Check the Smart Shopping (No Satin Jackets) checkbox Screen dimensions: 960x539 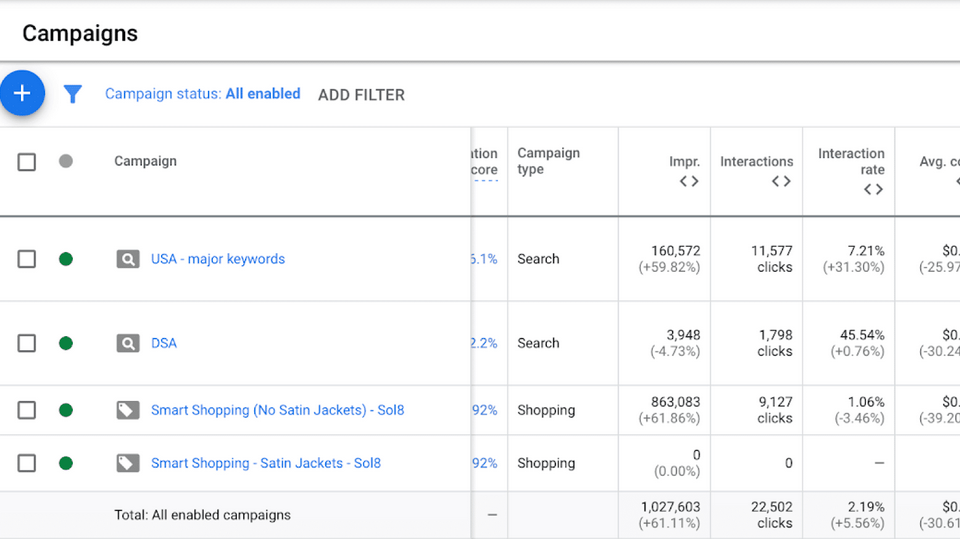[26, 410]
